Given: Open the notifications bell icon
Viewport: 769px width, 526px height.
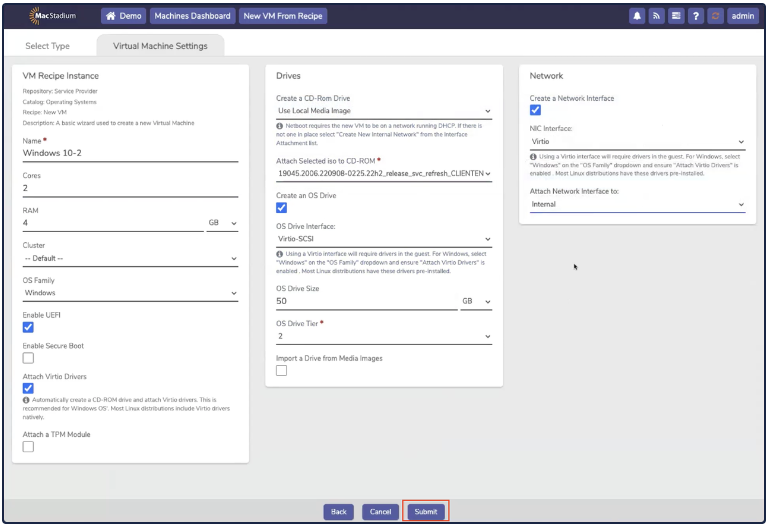Looking at the screenshot, I should pyautogui.click(x=637, y=16).
